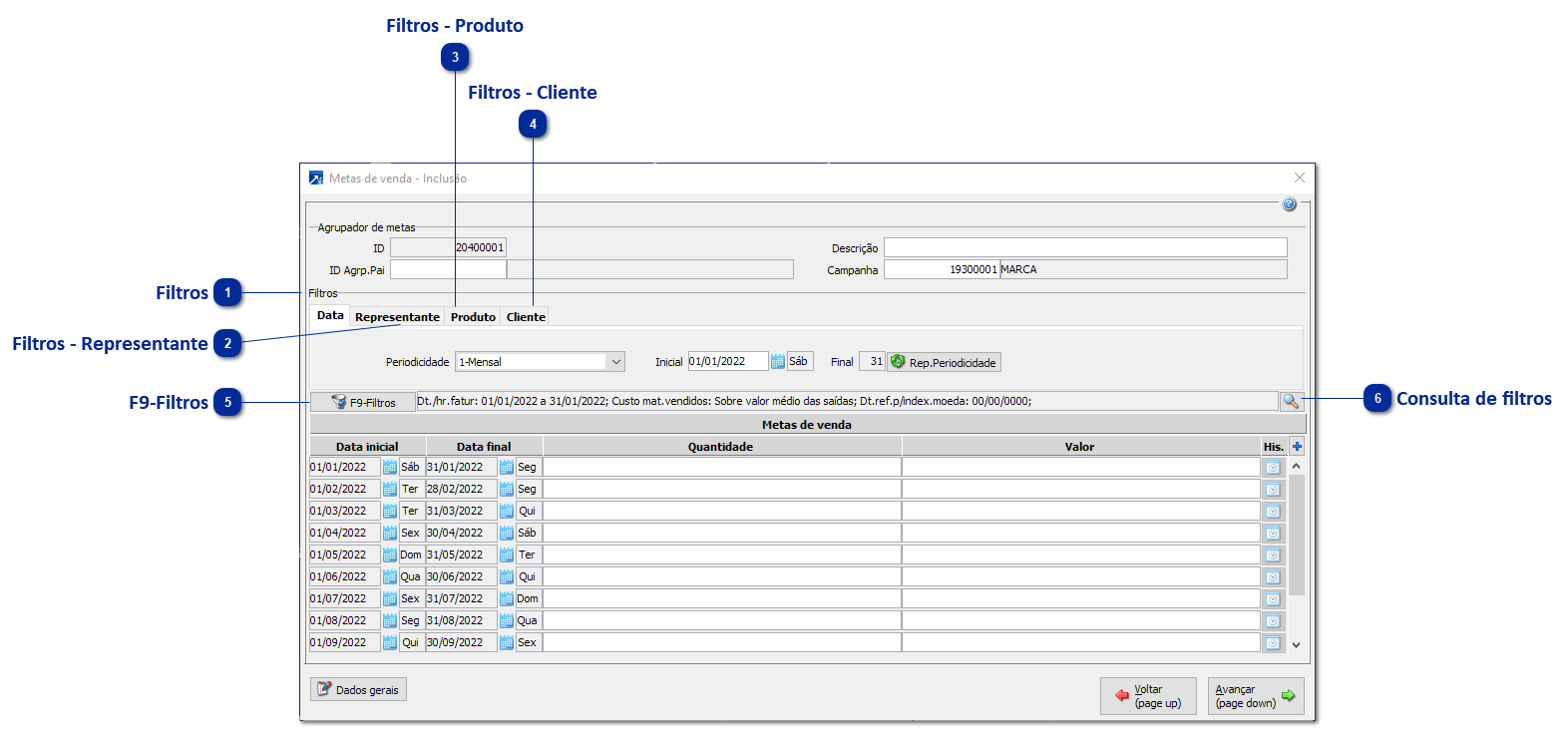Image resolution: width=1568 pixels, height=737 pixels.
Task: Open calendar for row Data final 30/09/2022
Action: tap(507, 642)
